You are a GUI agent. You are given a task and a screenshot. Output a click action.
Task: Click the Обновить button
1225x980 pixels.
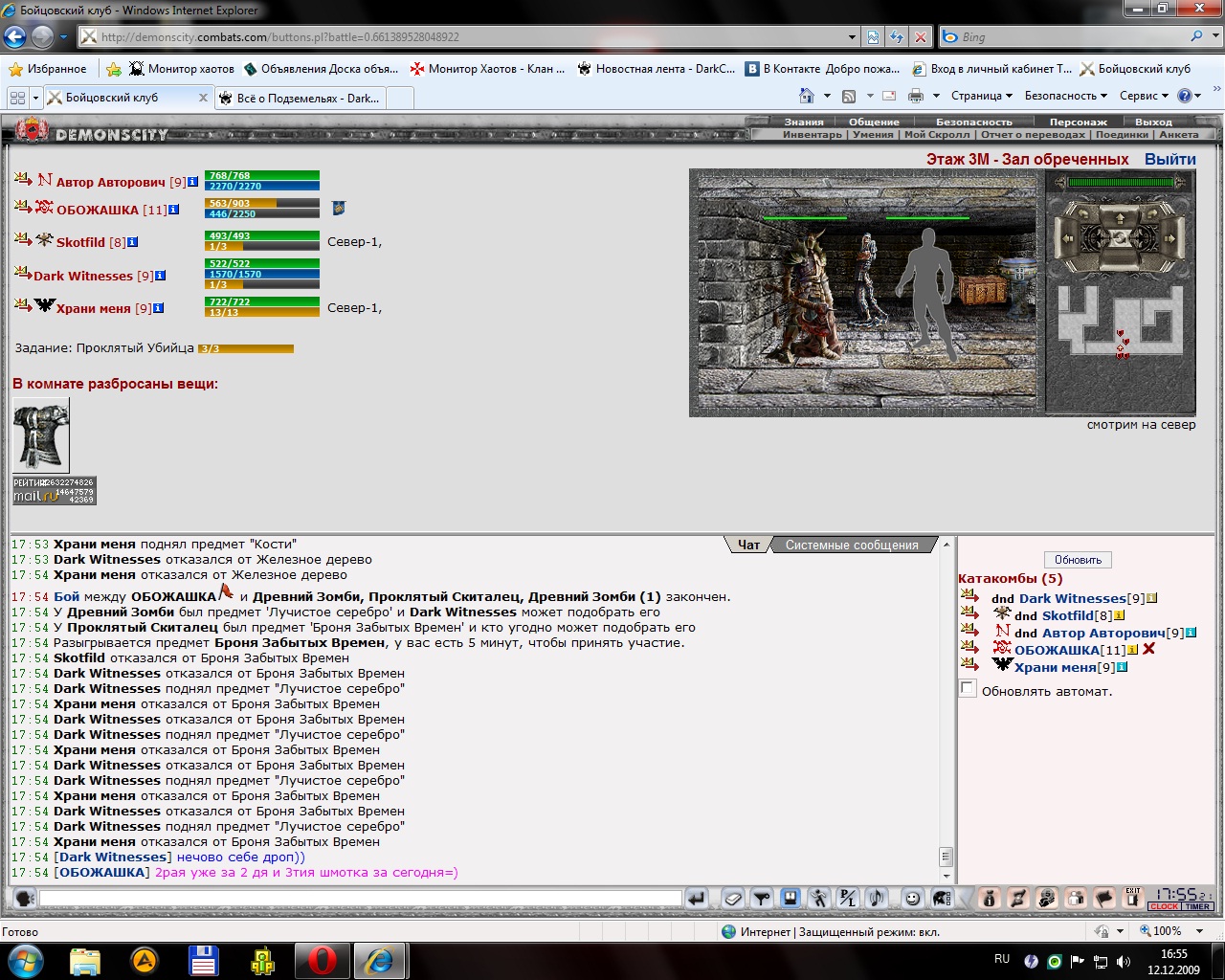tap(1078, 560)
